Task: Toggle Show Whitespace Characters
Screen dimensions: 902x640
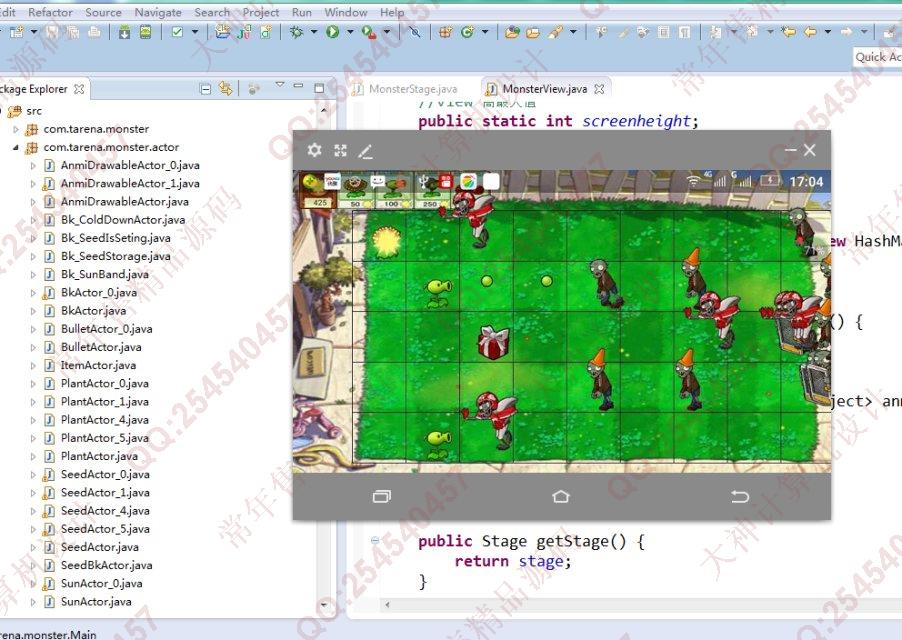Action: click(x=685, y=32)
